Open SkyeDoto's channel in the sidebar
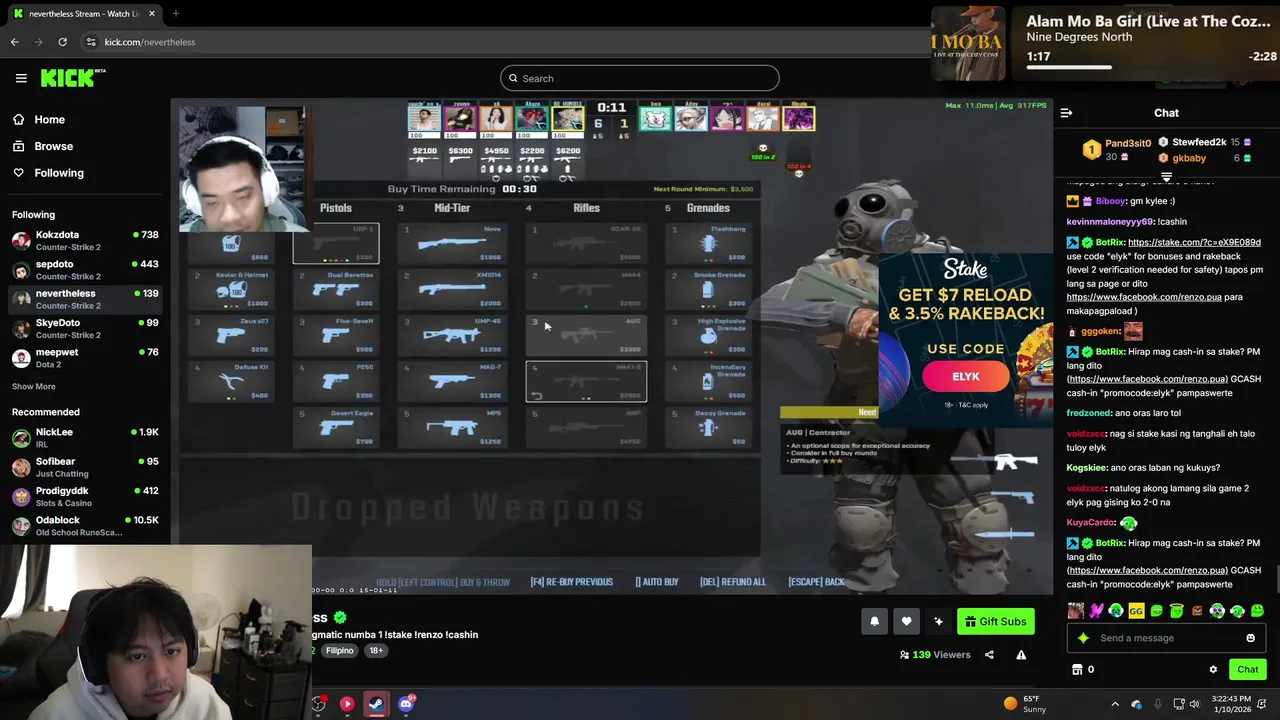Image resolution: width=1280 pixels, height=720 pixels. pos(85,328)
